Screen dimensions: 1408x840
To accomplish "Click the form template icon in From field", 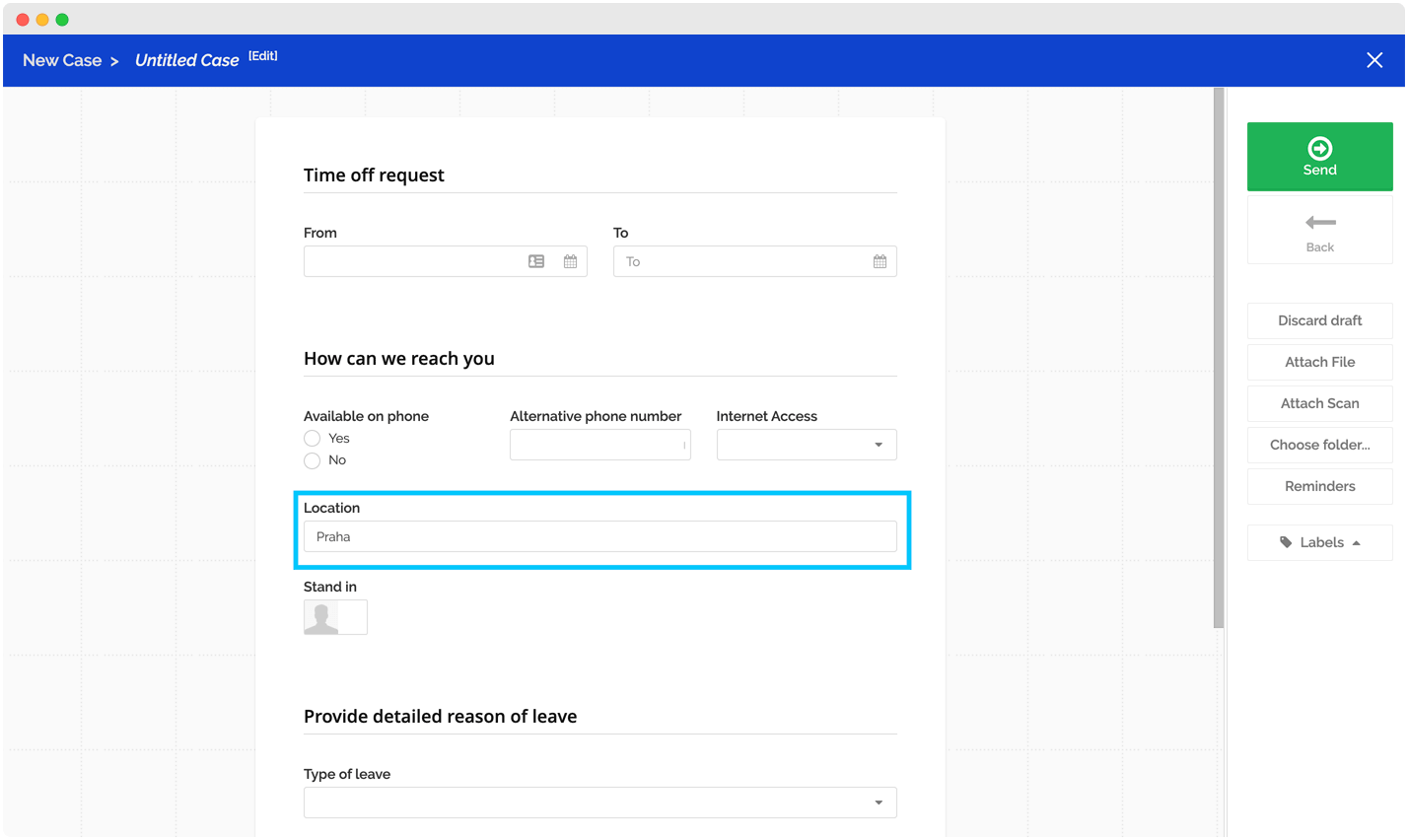I will click(x=536, y=261).
